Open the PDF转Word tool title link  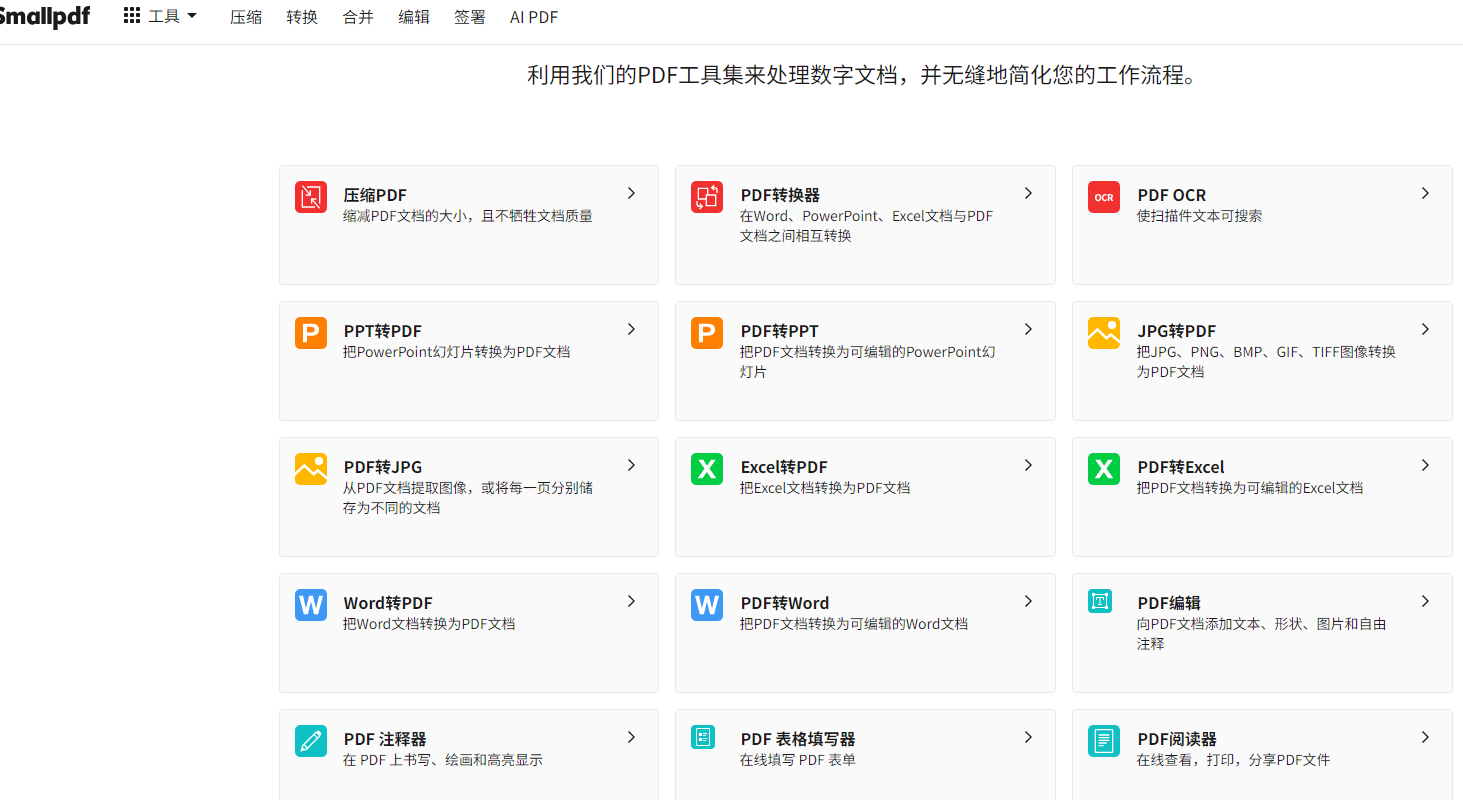[784, 603]
